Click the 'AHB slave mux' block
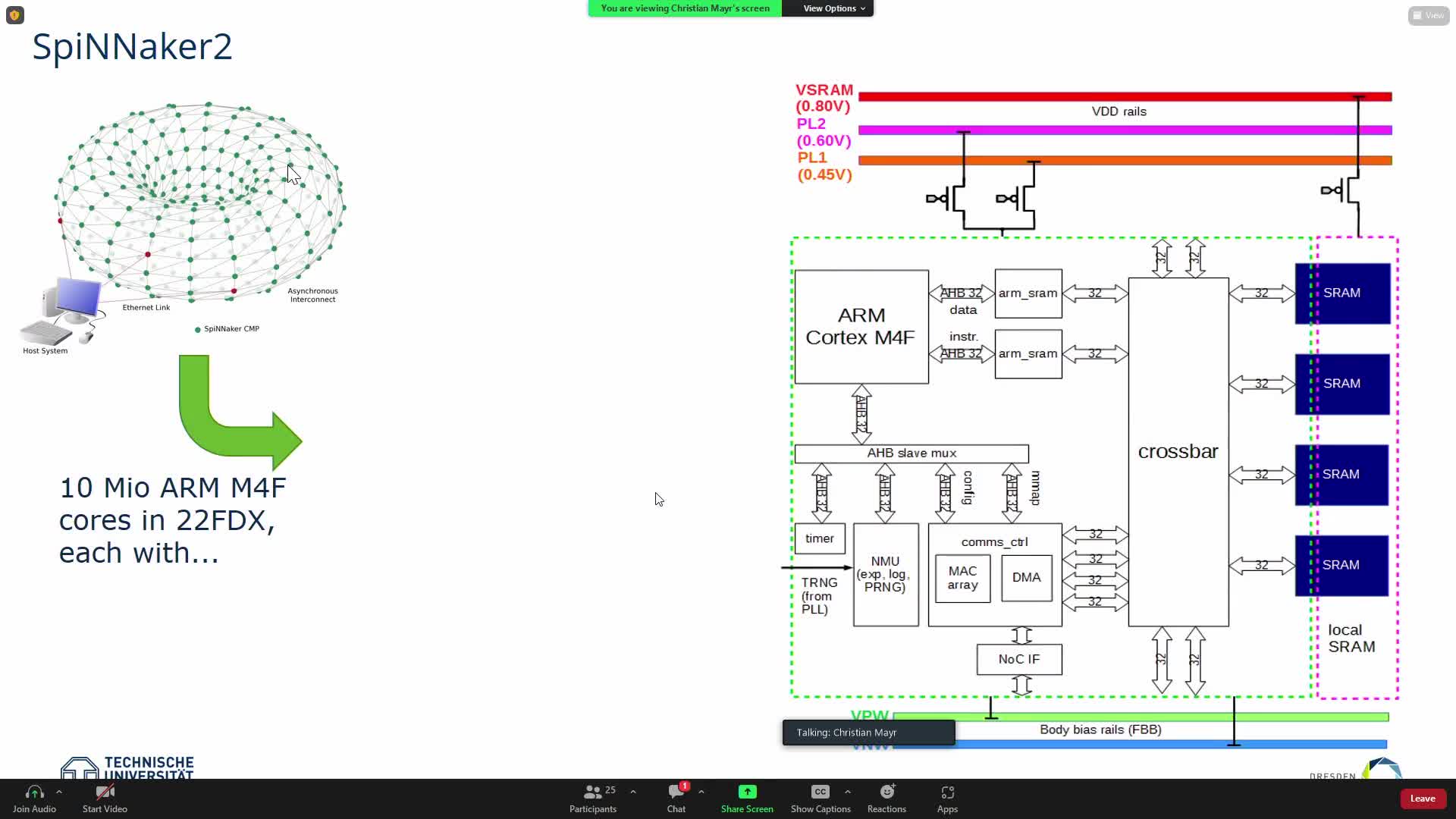This screenshot has width=1456, height=819. point(912,453)
